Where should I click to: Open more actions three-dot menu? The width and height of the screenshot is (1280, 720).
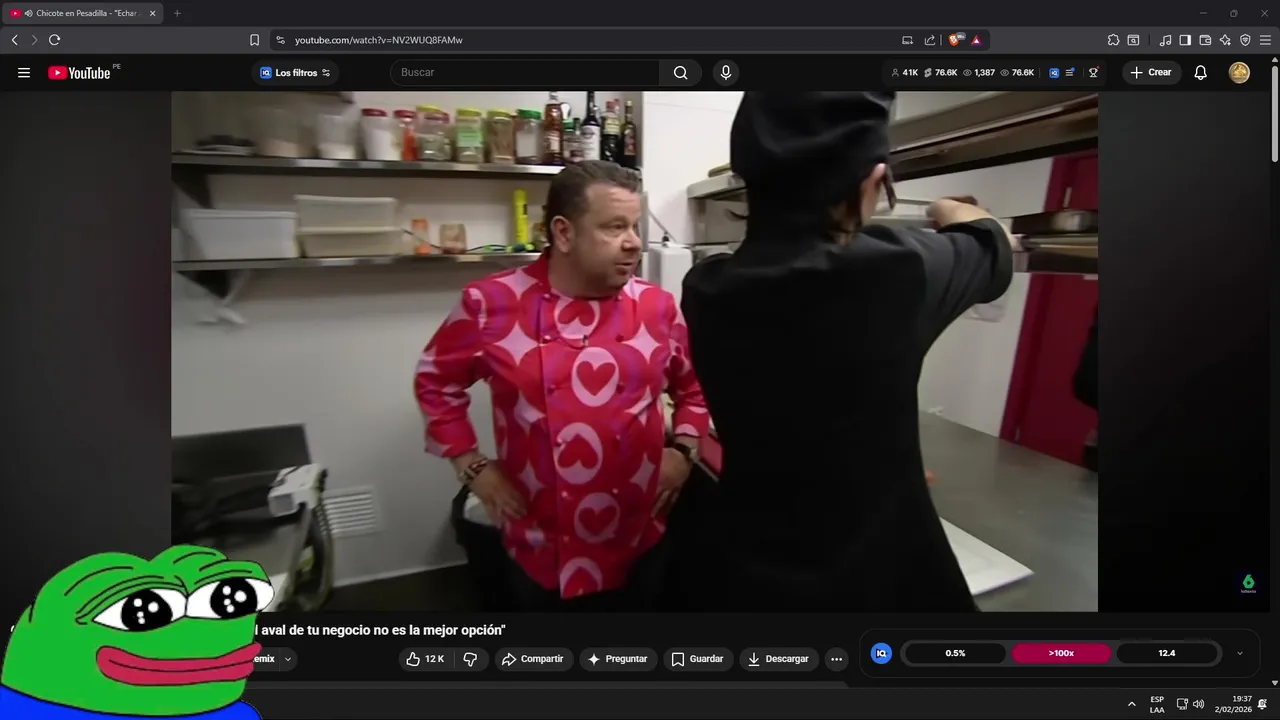pos(836,659)
